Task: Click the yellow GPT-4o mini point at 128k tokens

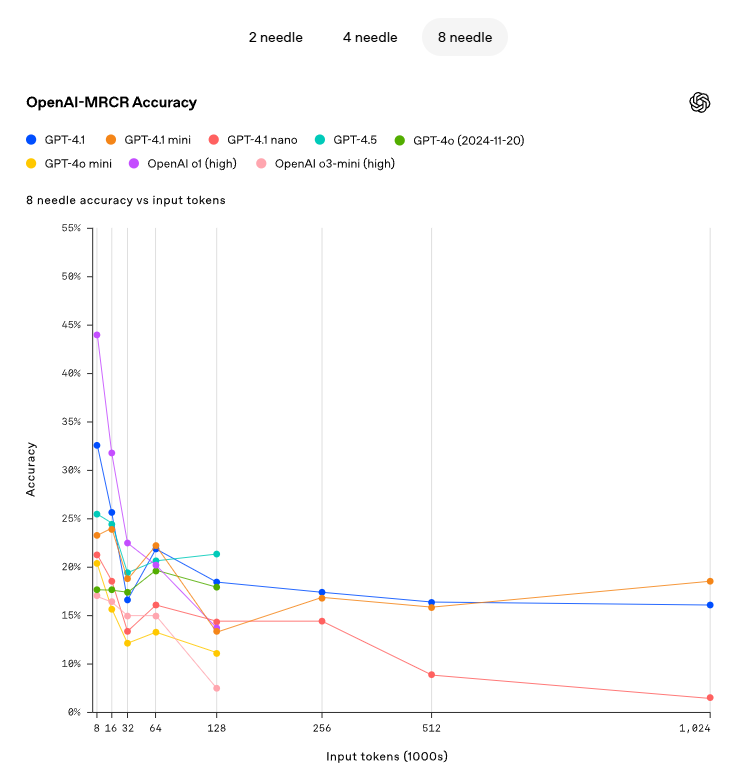Action: coord(217,653)
